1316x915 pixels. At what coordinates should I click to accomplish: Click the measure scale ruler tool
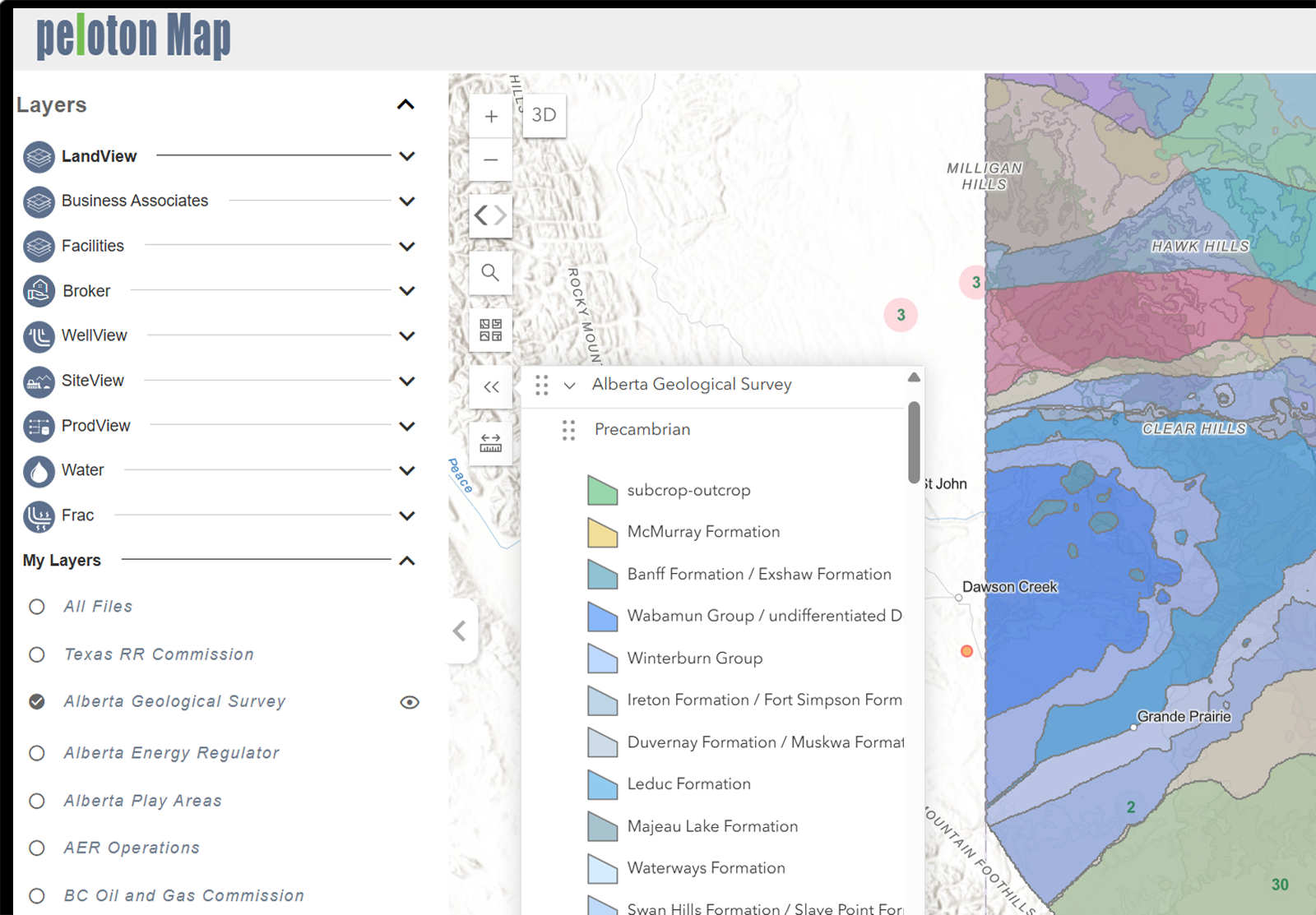[490, 443]
